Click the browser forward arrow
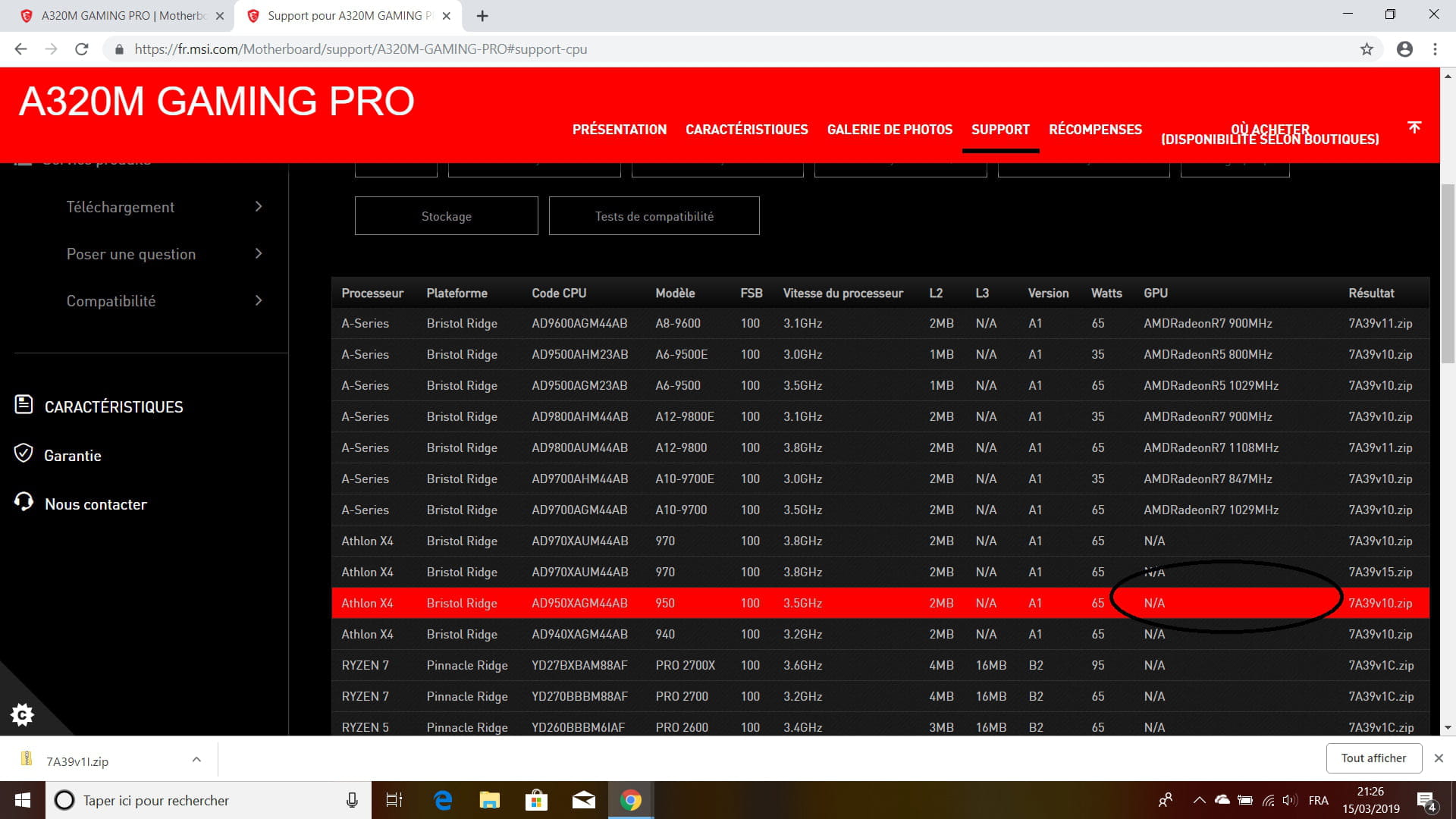1456x819 pixels. tap(51, 49)
